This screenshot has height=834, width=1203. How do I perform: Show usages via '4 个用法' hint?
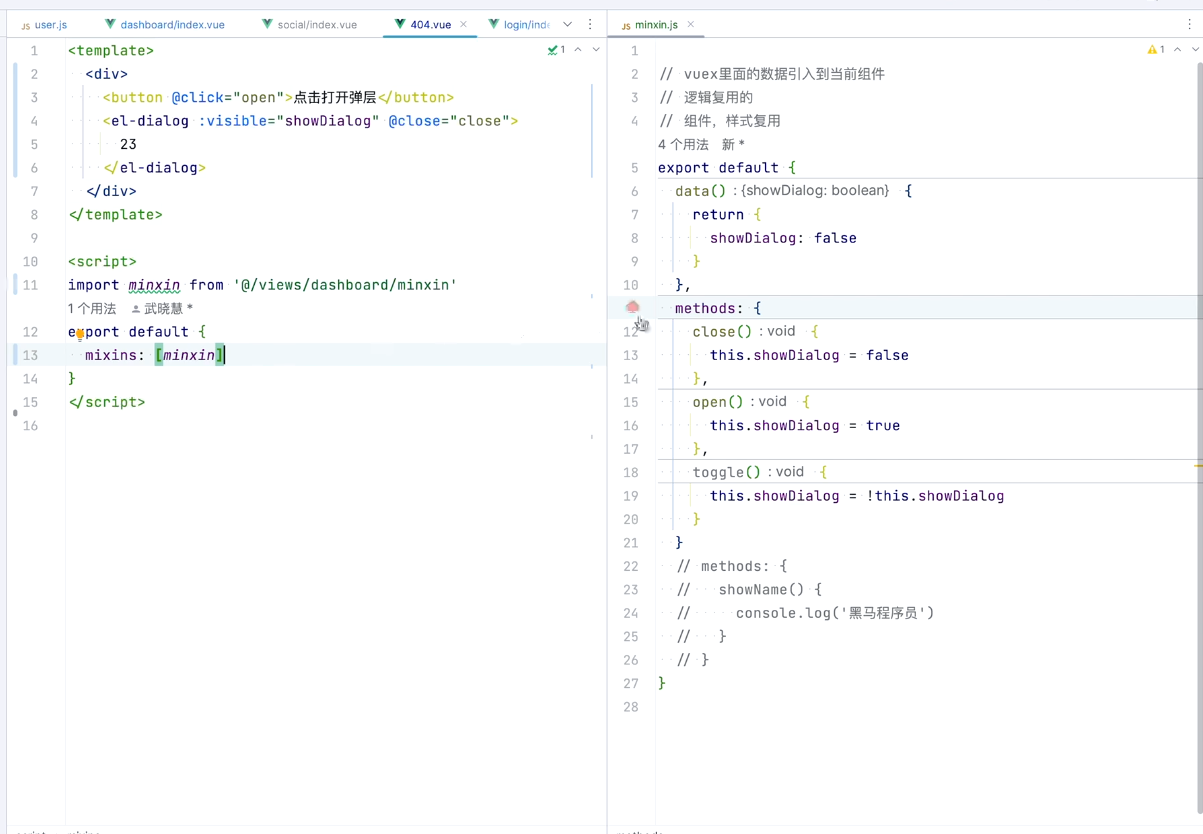pos(683,144)
